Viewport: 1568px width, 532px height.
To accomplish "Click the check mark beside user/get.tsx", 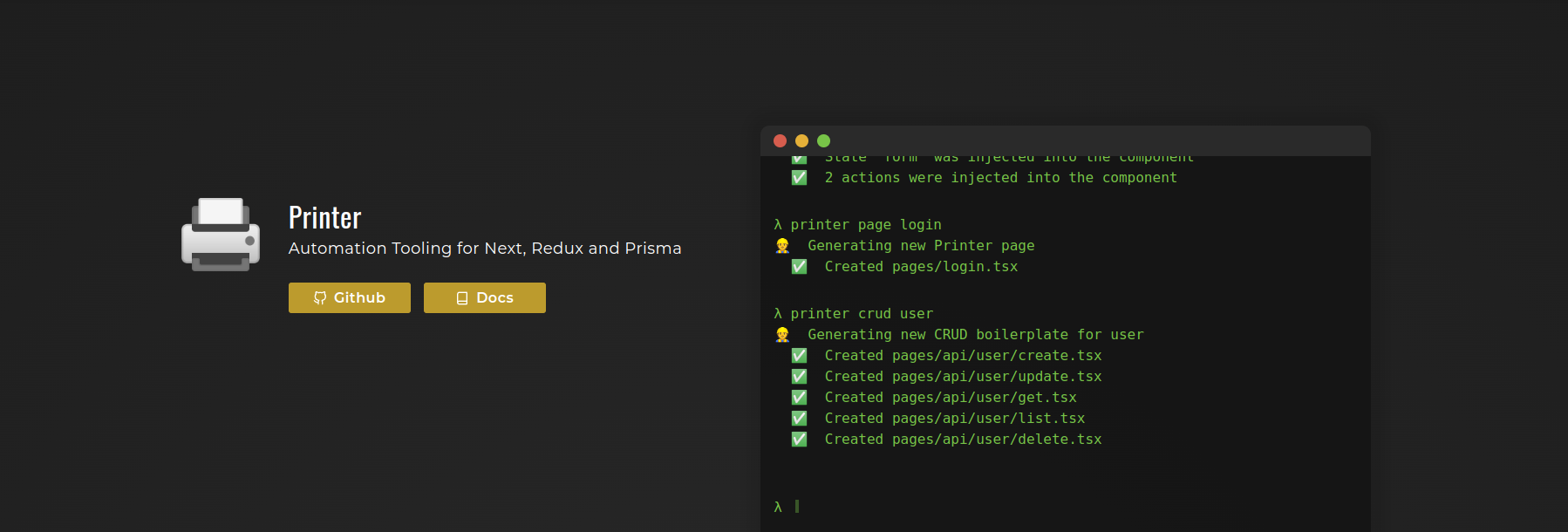I will 799,398.
